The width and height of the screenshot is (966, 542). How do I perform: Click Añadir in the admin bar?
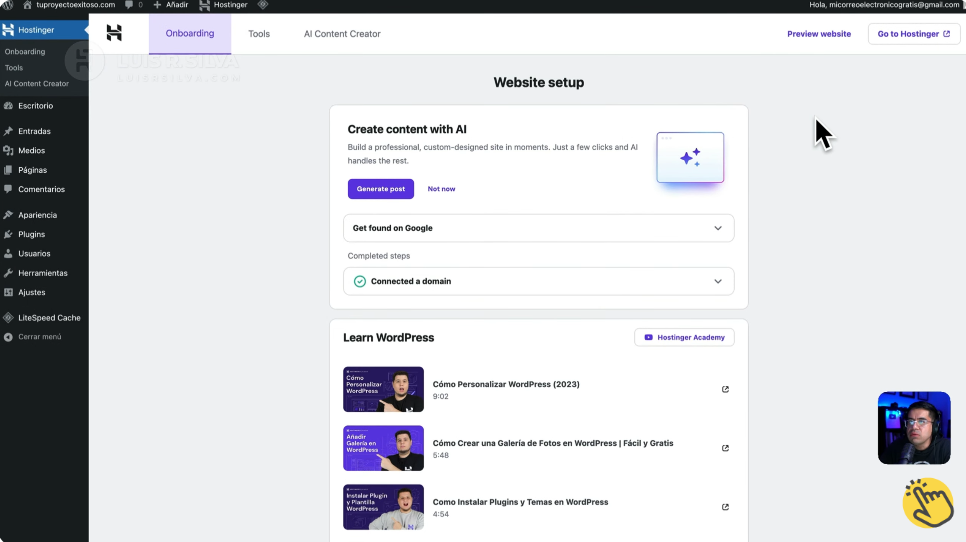[170, 5]
